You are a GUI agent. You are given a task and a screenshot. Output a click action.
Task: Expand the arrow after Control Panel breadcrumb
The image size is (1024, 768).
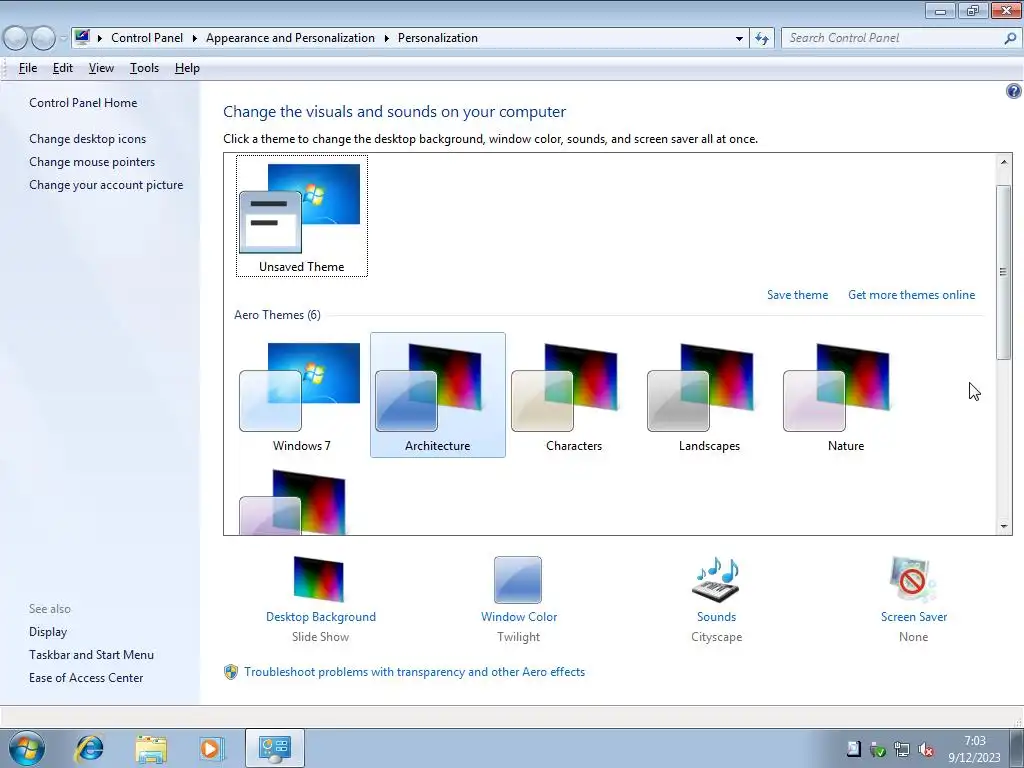pyautogui.click(x=194, y=39)
